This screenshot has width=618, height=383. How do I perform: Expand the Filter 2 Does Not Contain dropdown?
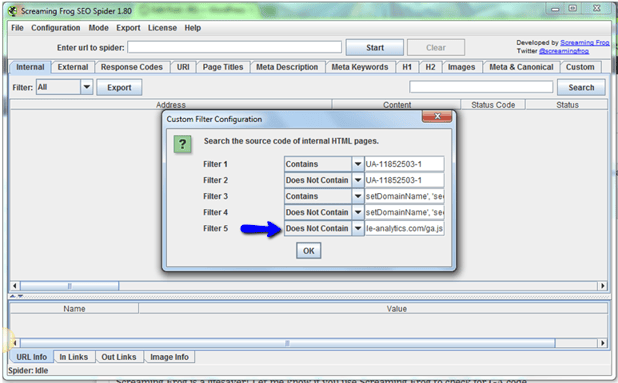(x=357, y=180)
